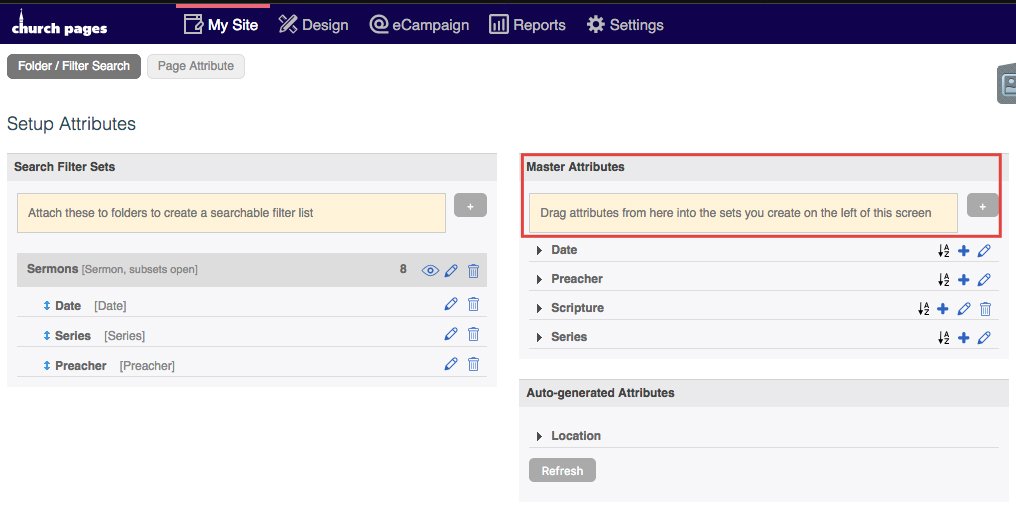This screenshot has height=507, width=1016.
Task: Click the Scripture attribute label
Action: click(x=577, y=308)
